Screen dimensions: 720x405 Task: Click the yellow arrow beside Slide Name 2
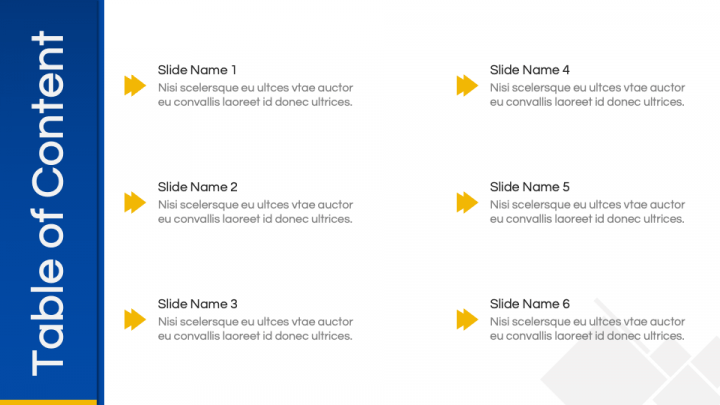click(135, 202)
